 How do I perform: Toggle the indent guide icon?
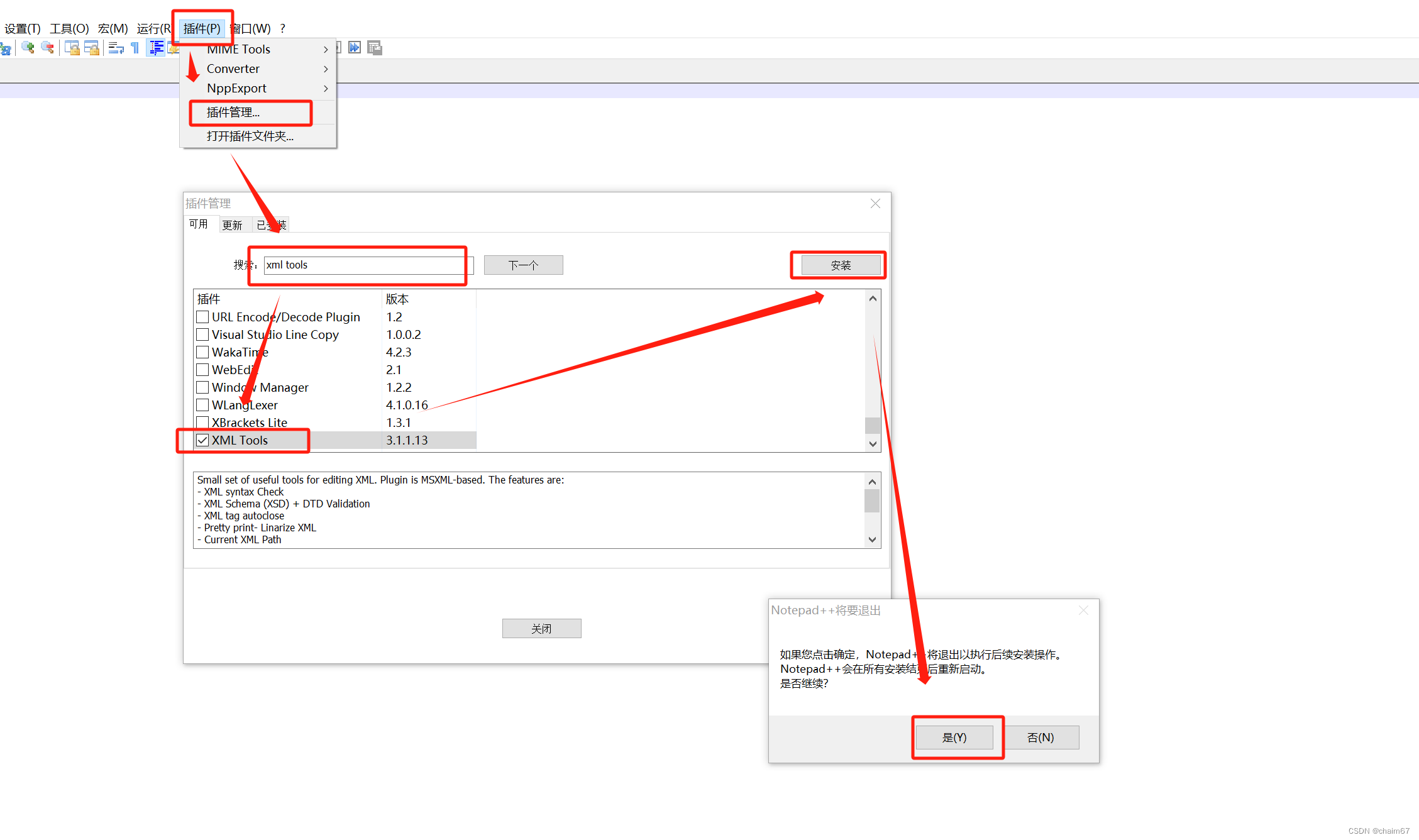pos(156,48)
